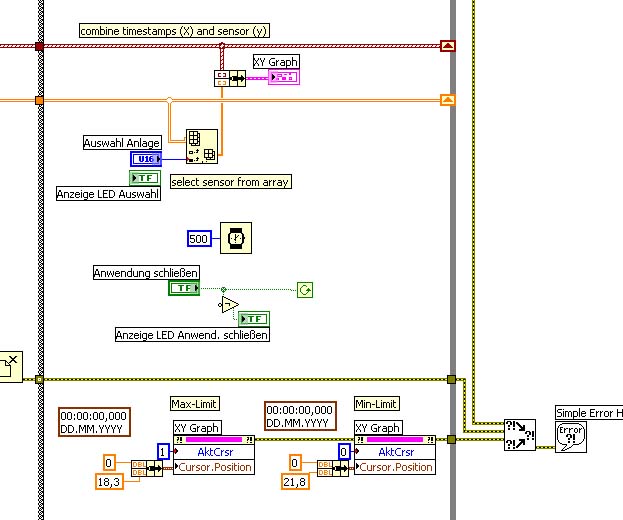Select the 'select sensor from array' comment
This screenshot has width=623, height=520.
pyautogui.click(x=230, y=182)
